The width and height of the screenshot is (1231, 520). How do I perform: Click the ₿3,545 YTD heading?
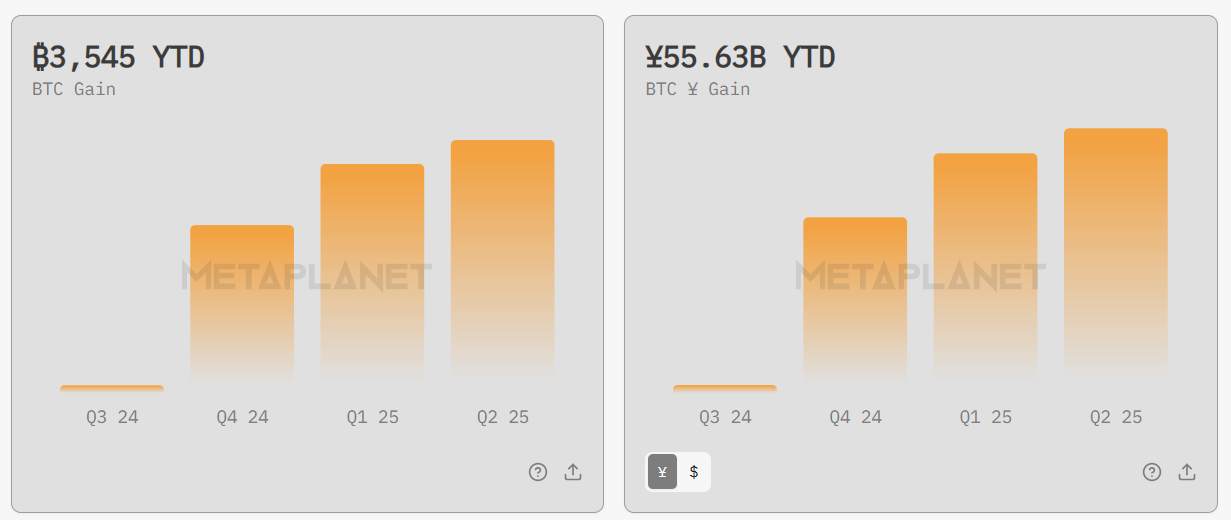[118, 57]
